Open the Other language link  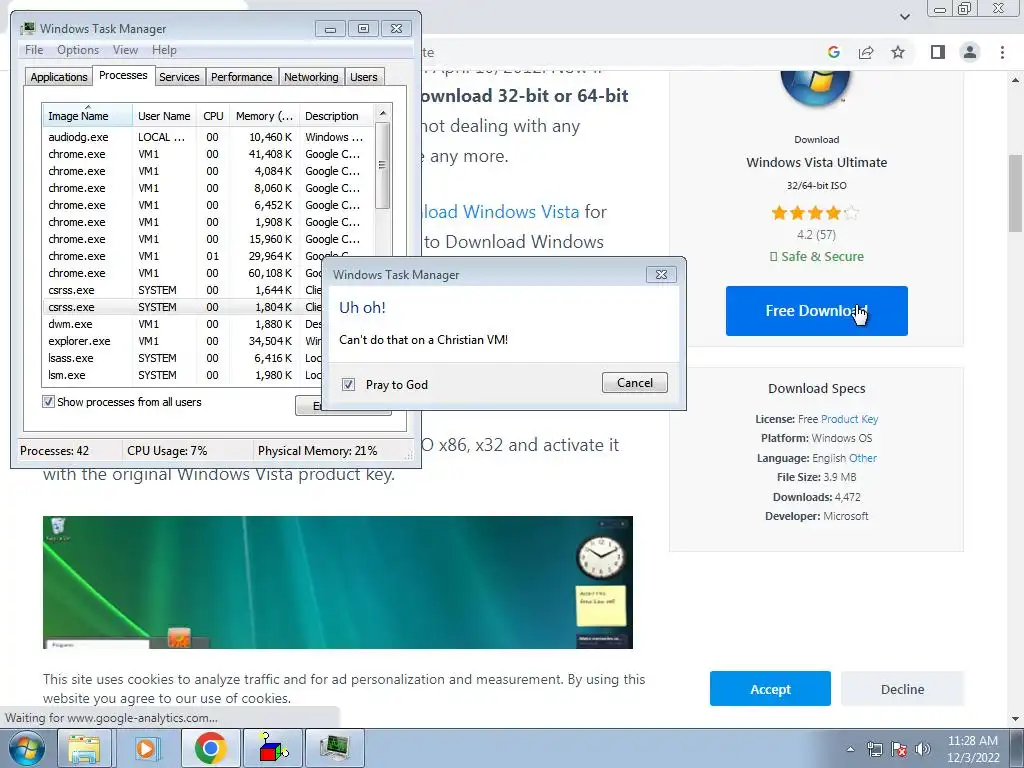pyautogui.click(x=863, y=458)
